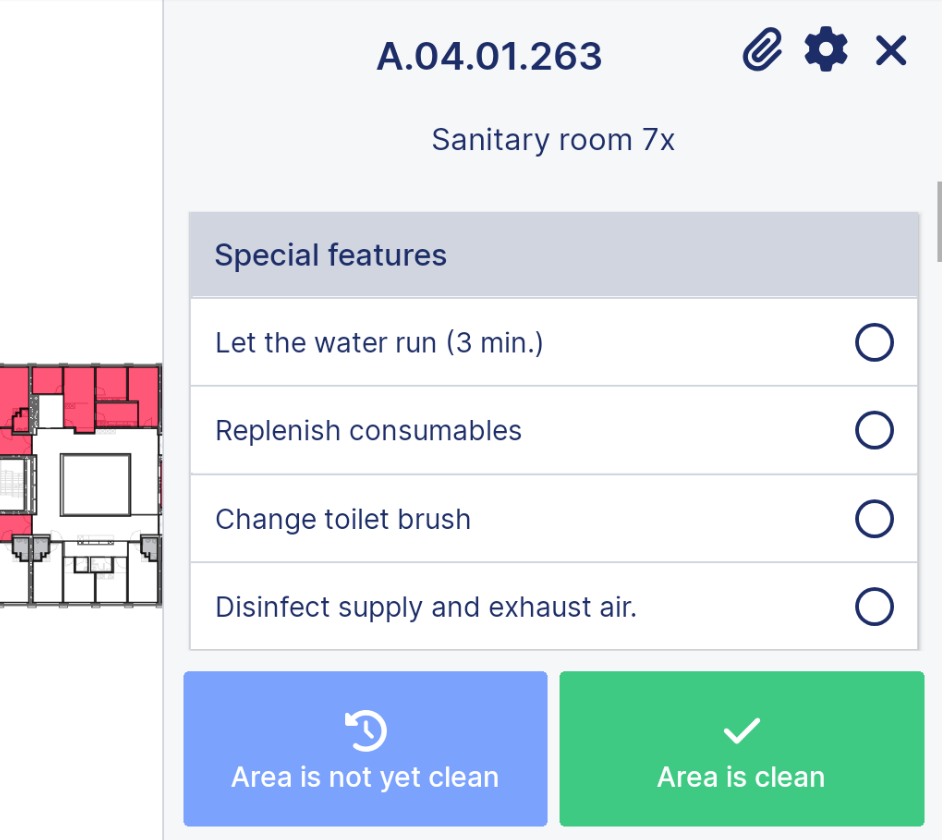Image resolution: width=942 pixels, height=840 pixels.
Task: Select the 'Change toilet brush' row label
Action: pos(343,519)
